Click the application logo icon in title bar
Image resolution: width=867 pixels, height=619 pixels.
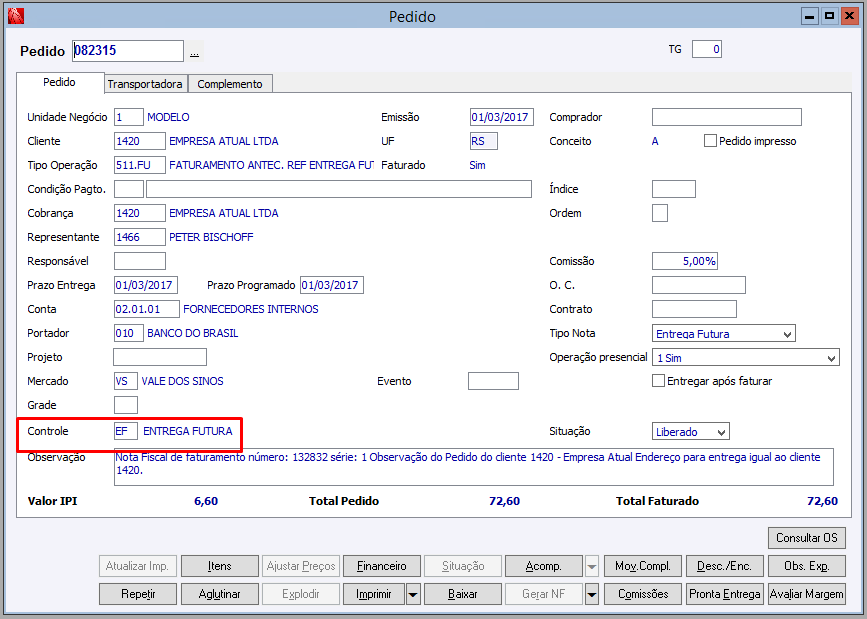coord(16,16)
